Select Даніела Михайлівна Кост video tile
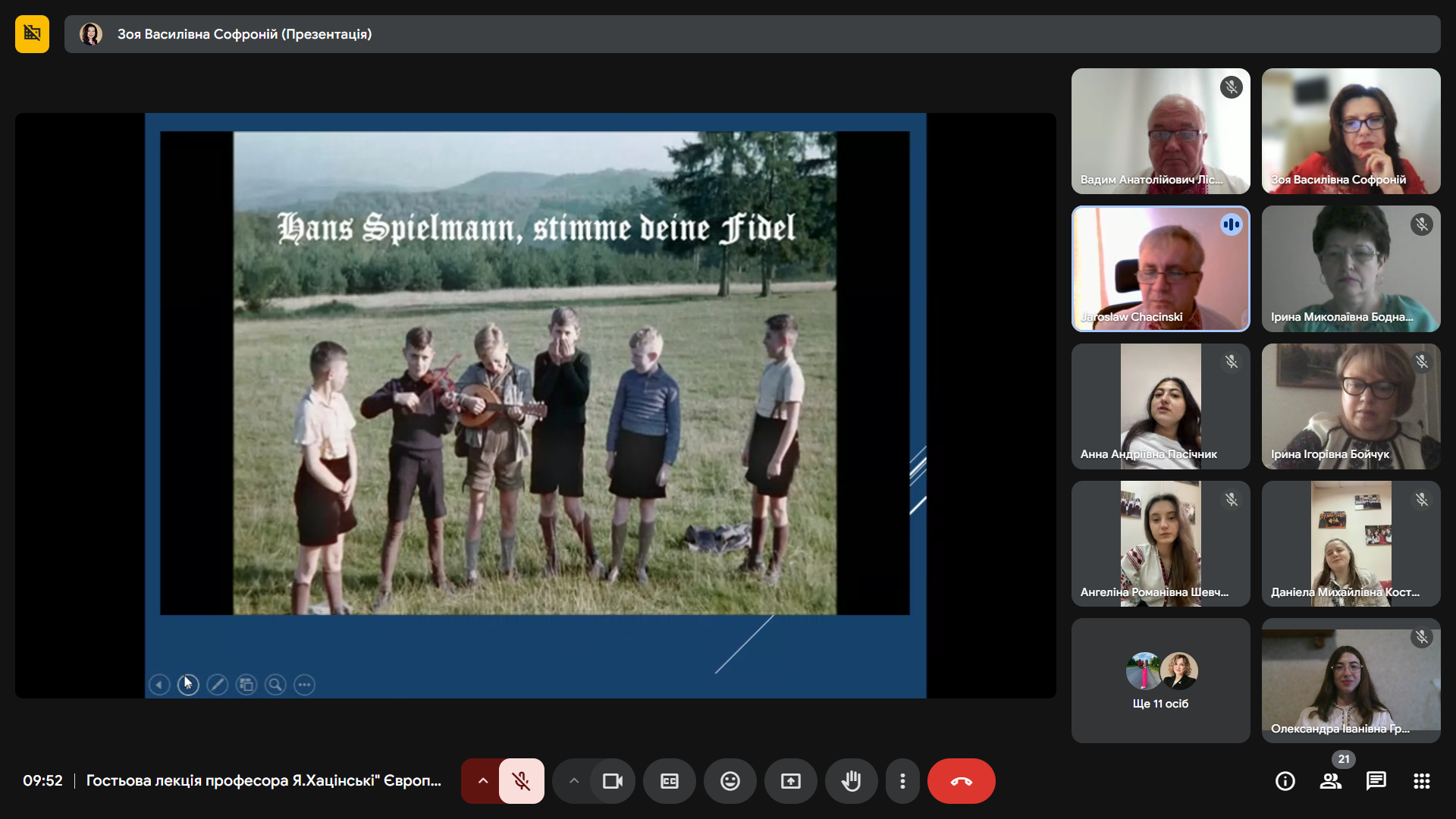The width and height of the screenshot is (1456, 819). pyautogui.click(x=1351, y=544)
